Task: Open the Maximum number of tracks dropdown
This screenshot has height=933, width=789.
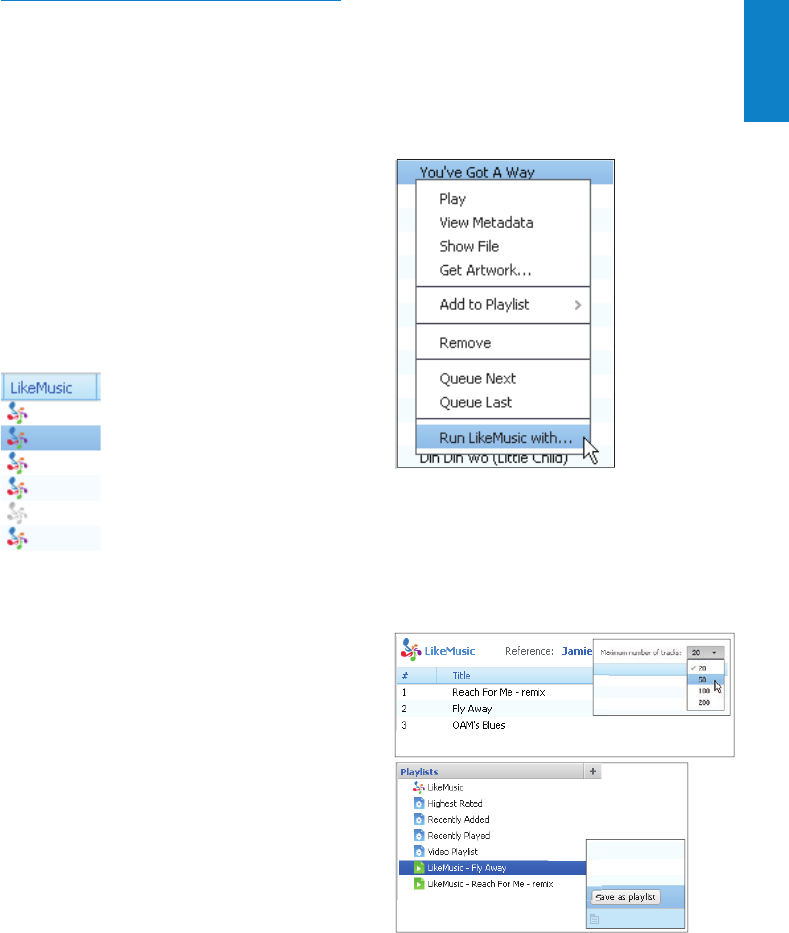Action: coord(705,652)
